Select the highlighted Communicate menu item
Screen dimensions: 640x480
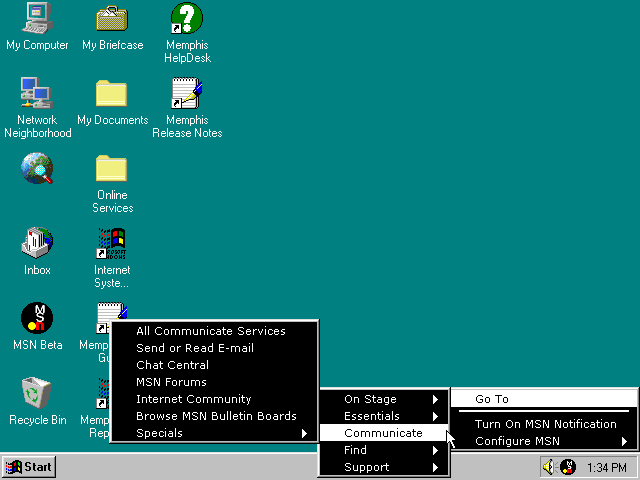click(x=384, y=433)
